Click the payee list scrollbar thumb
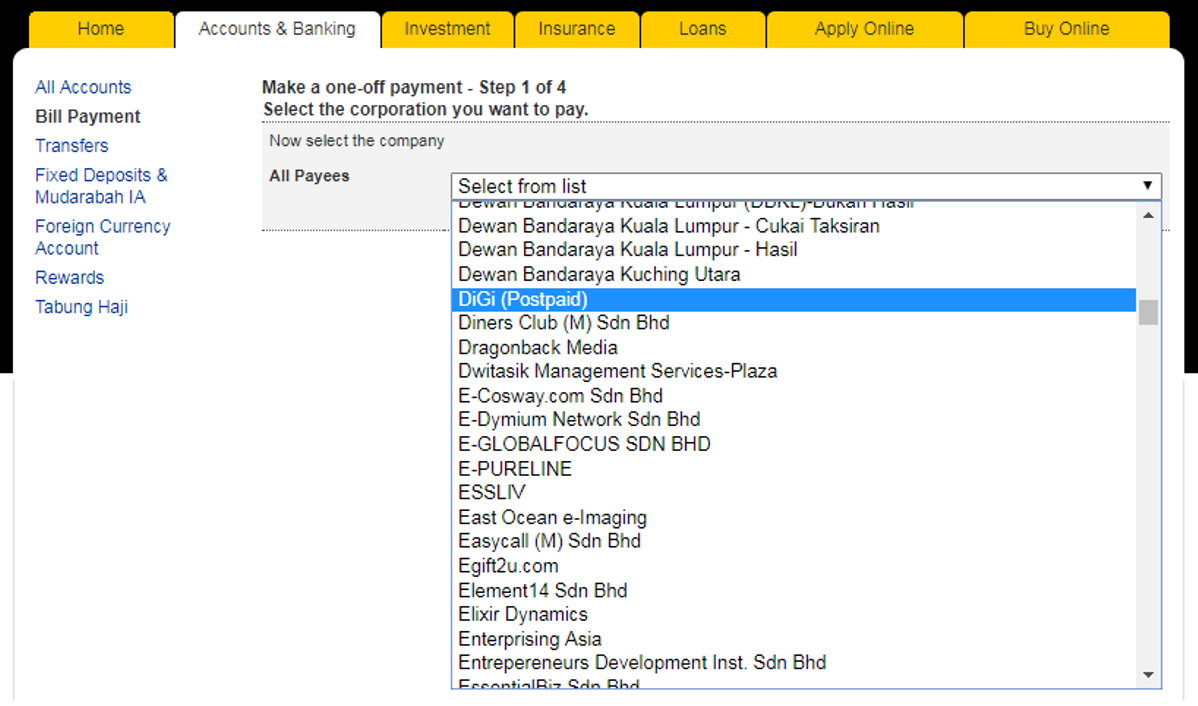Screen dimensions: 1198x706 pyautogui.click(x=1148, y=312)
